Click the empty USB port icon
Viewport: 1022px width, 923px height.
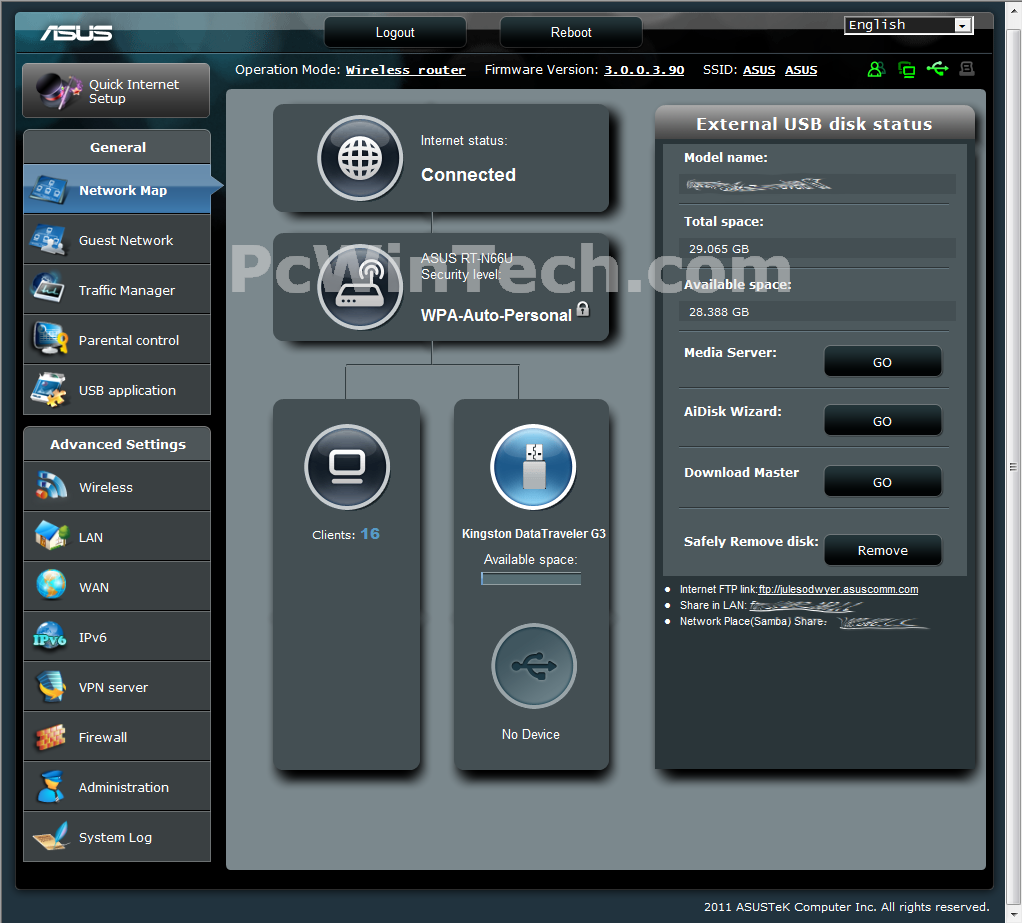point(534,666)
